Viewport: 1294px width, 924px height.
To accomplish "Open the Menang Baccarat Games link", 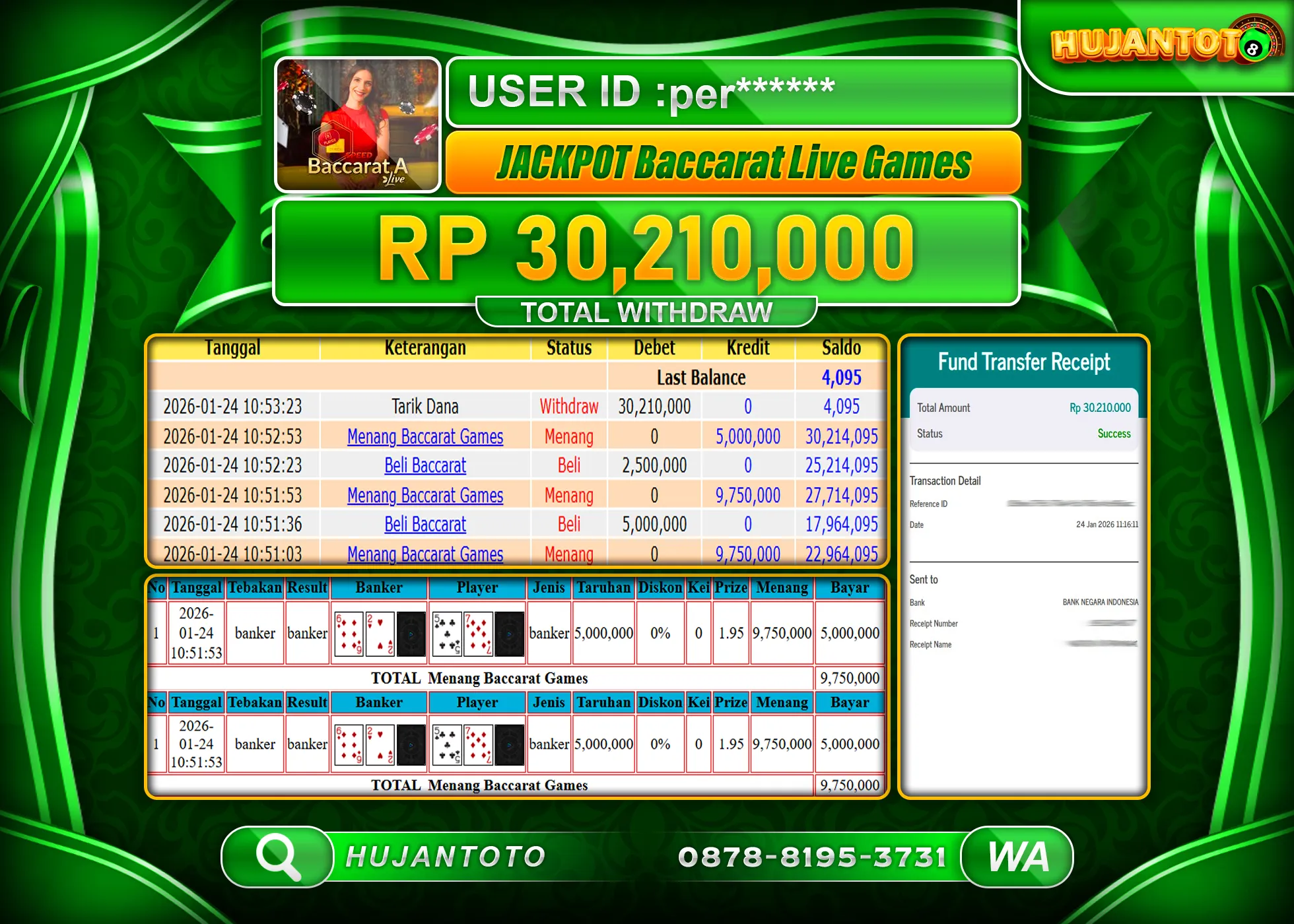I will (x=425, y=436).
